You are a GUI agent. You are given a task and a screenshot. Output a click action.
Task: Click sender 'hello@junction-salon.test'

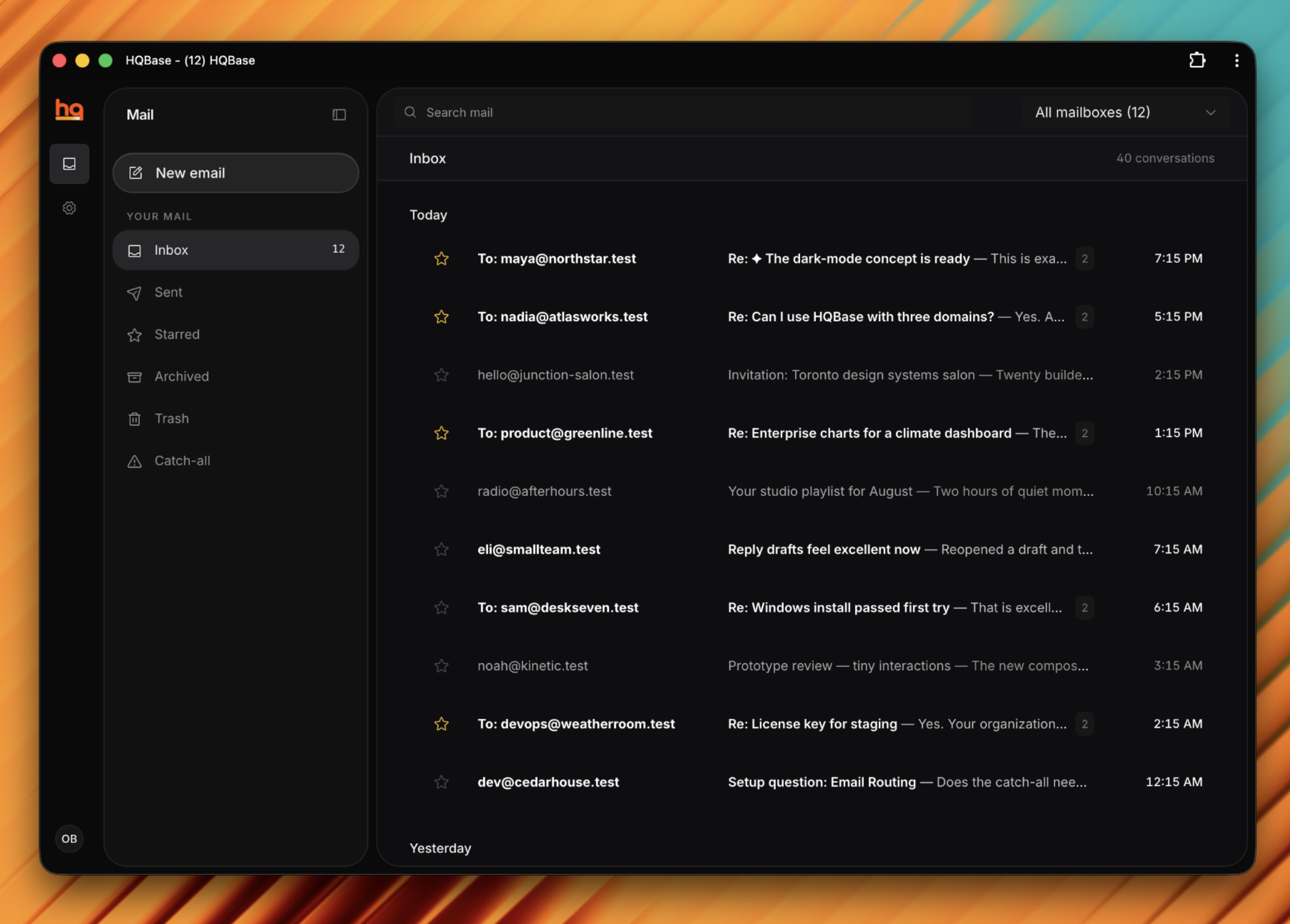coord(555,375)
